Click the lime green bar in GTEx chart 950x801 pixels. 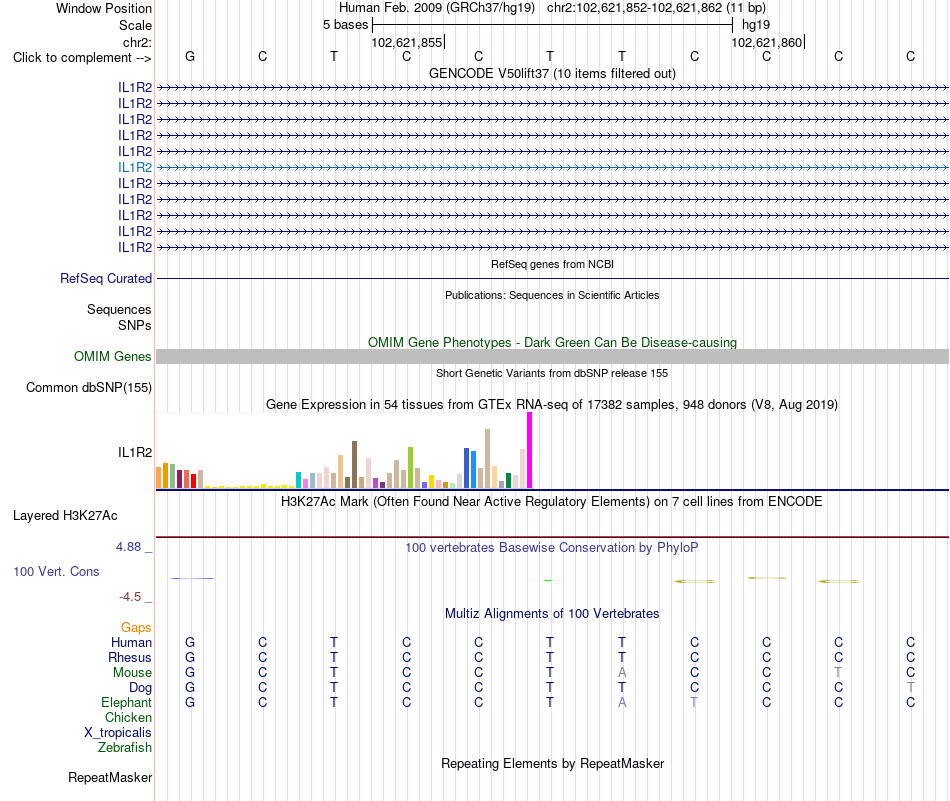point(411,468)
